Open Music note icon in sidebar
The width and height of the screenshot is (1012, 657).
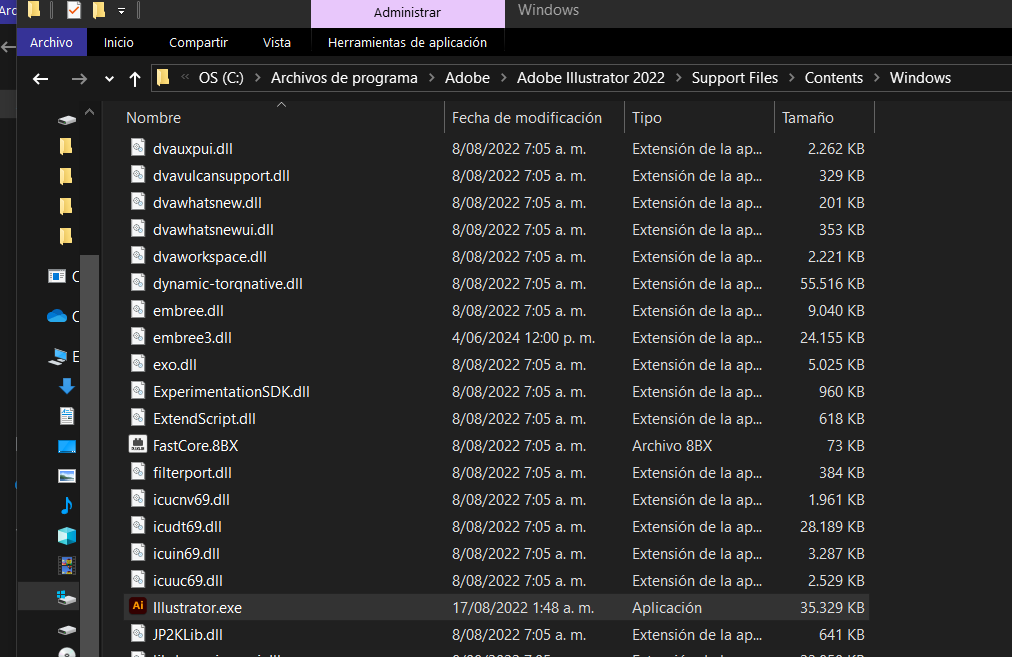point(66,505)
